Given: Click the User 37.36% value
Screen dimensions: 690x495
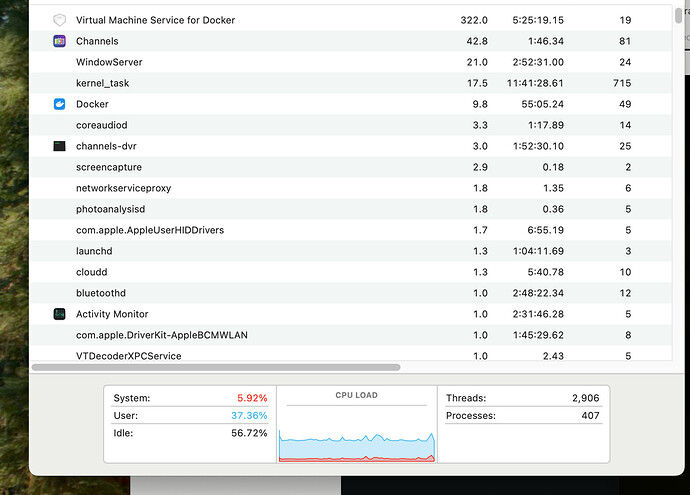Looking at the screenshot, I should point(249,415).
